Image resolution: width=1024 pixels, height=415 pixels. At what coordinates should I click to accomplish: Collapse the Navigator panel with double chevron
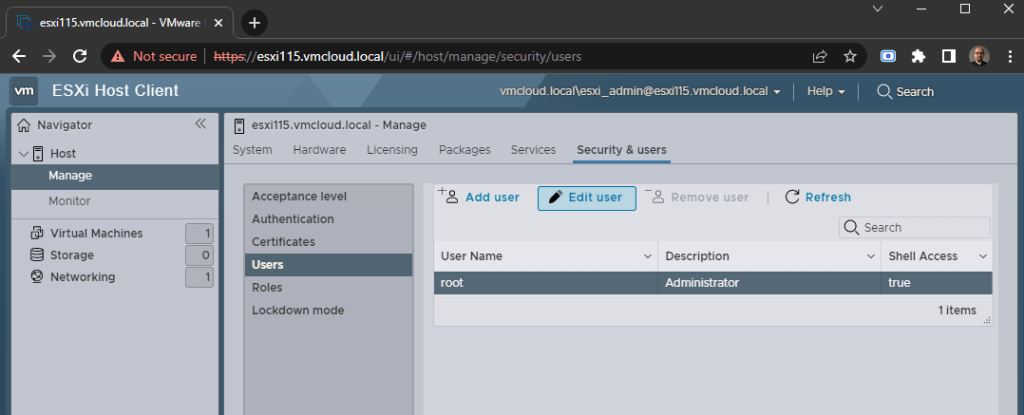click(x=200, y=124)
